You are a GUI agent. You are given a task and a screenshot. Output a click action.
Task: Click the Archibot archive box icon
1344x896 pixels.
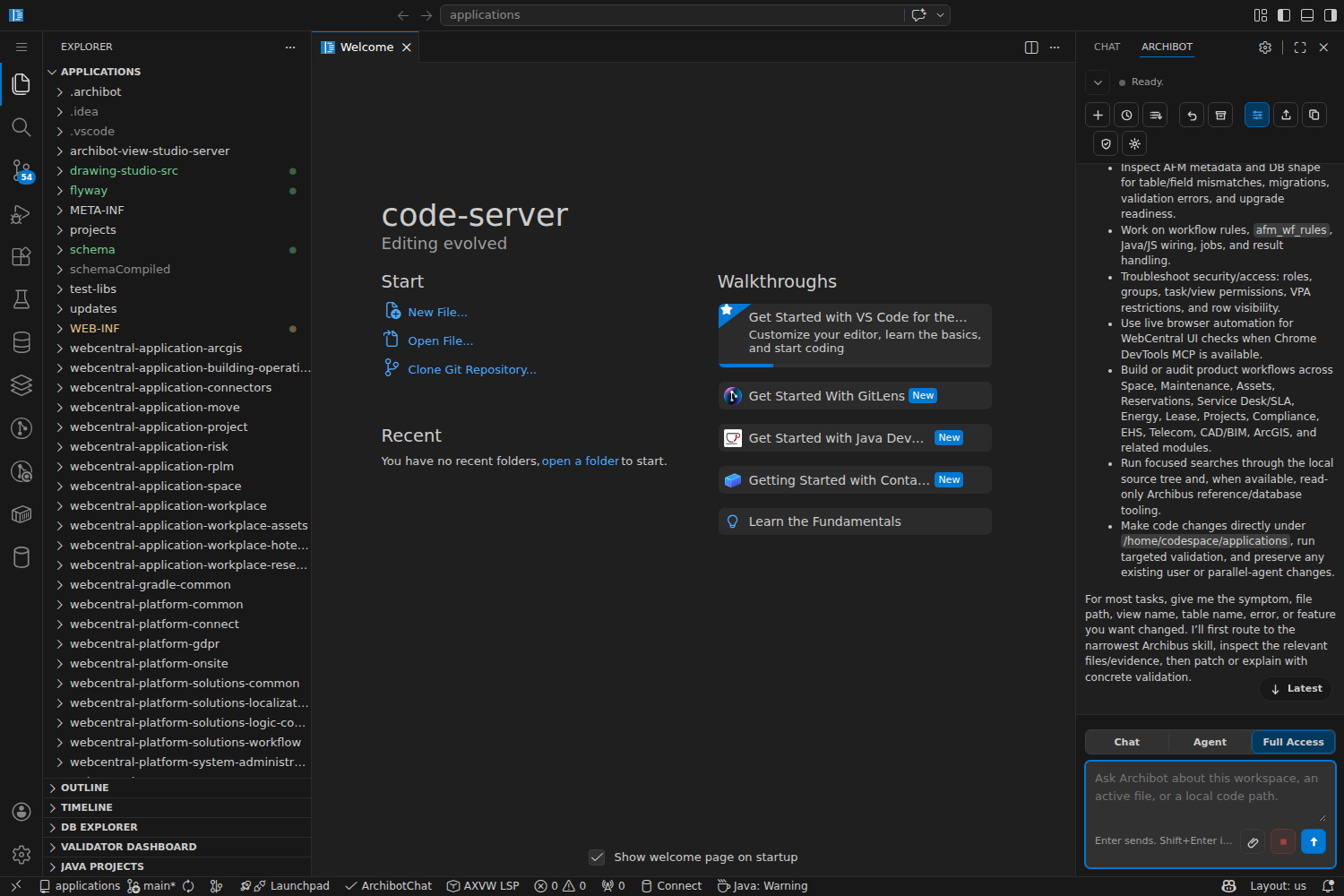point(1220,115)
